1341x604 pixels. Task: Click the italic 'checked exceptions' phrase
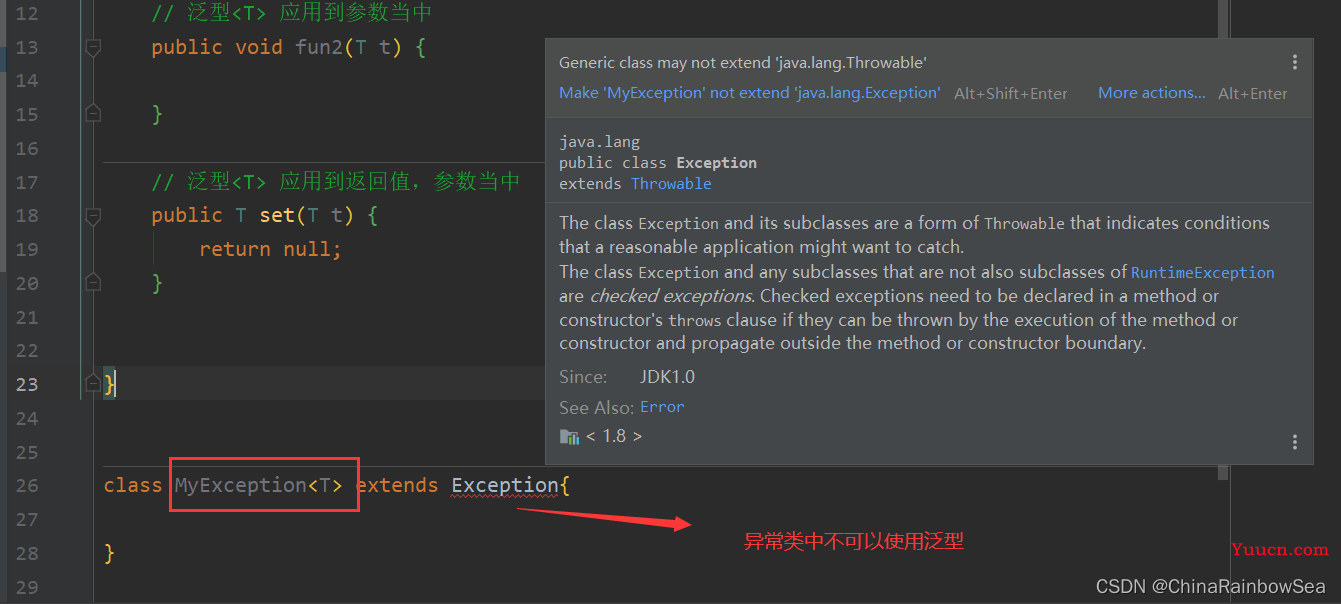(x=670, y=296)
